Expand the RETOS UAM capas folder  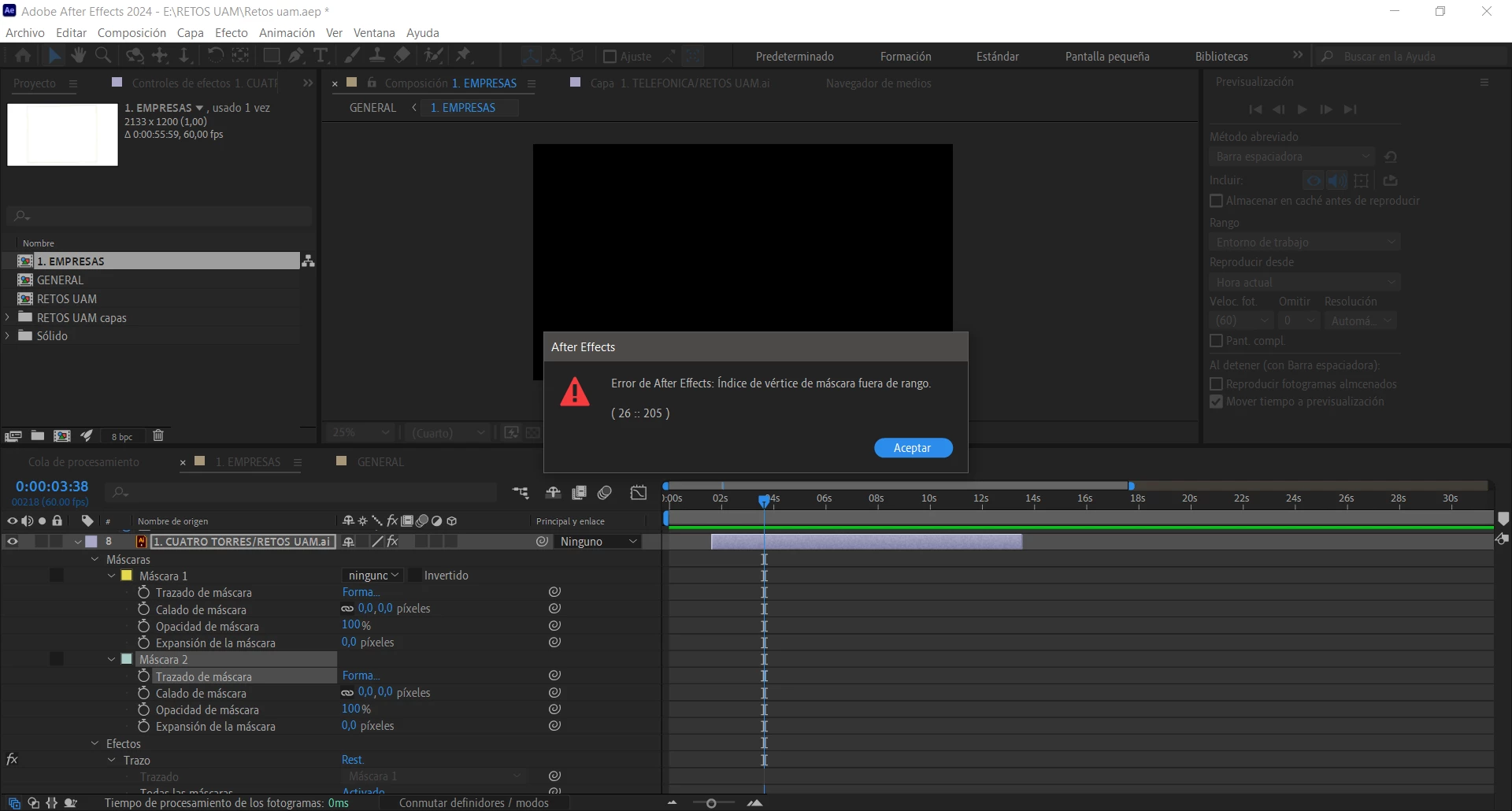(x=8, y=317)
